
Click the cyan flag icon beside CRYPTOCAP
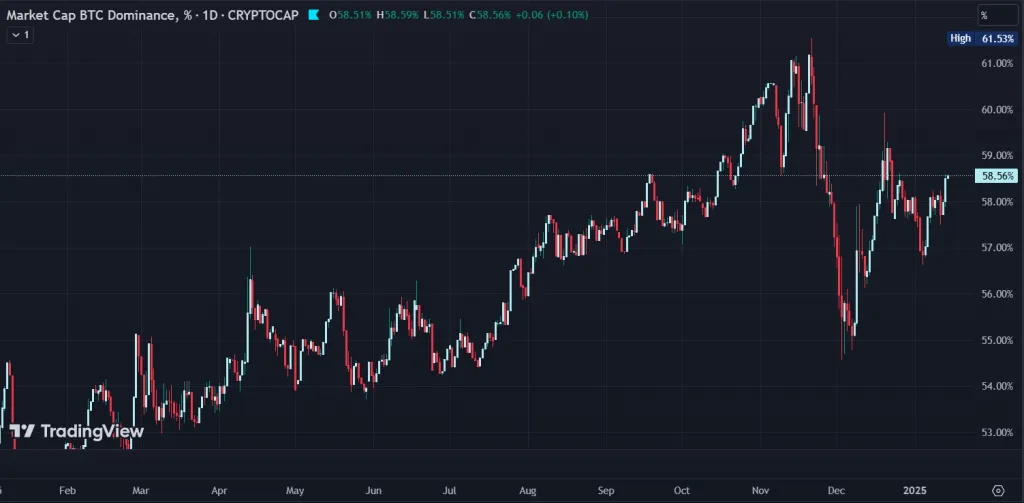click(x=313, y=15)
